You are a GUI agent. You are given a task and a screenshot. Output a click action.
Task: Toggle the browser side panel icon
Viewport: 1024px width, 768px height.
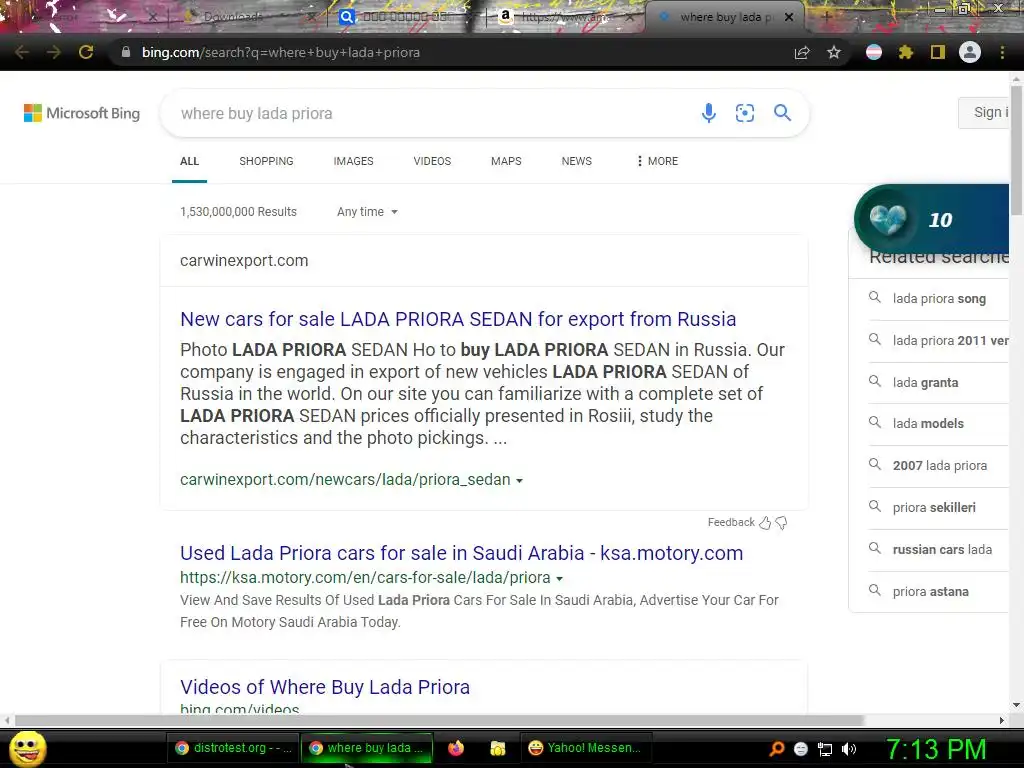point(938,52)
